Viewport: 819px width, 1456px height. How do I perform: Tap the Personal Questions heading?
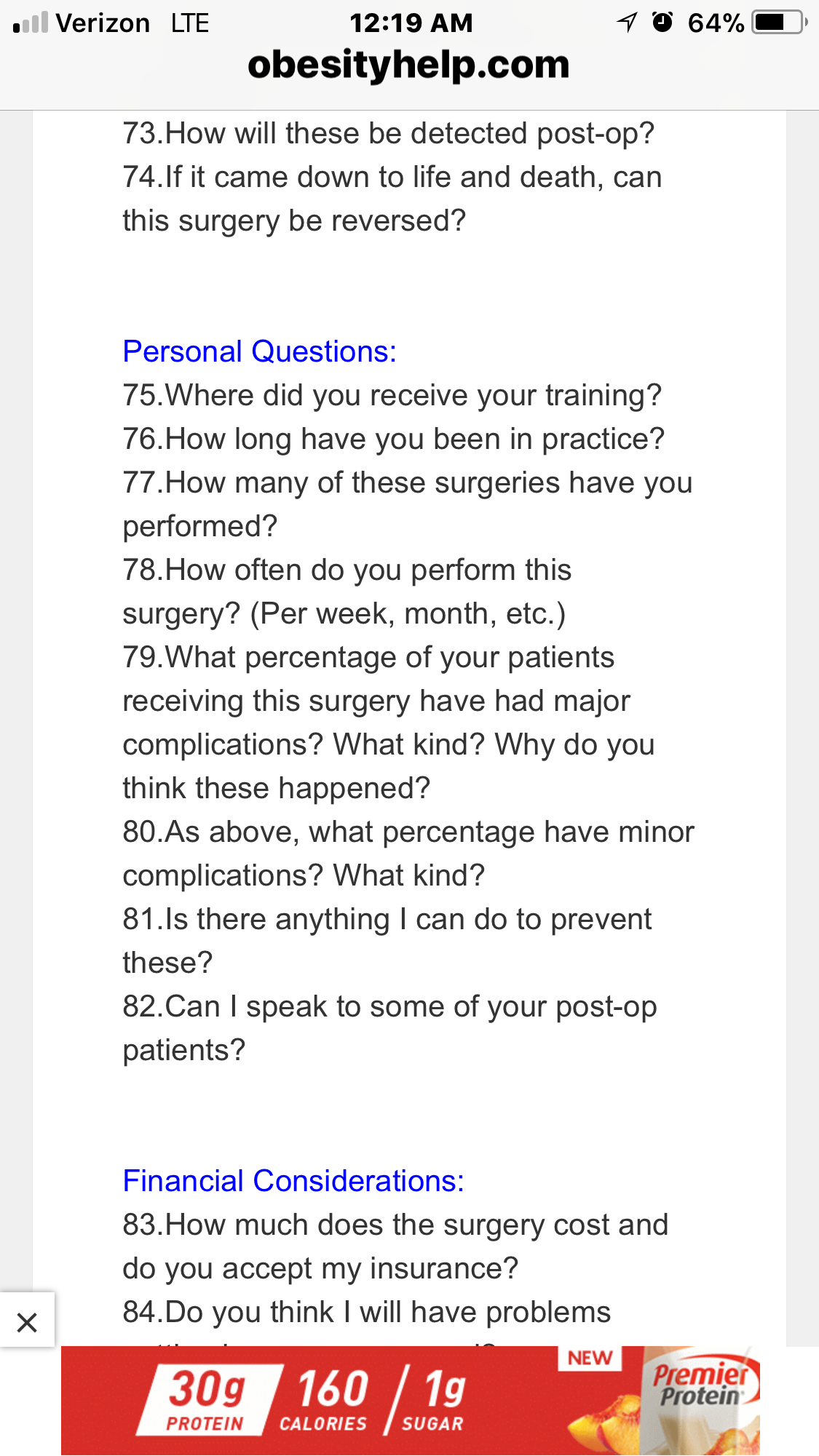[x=260, y=351]
